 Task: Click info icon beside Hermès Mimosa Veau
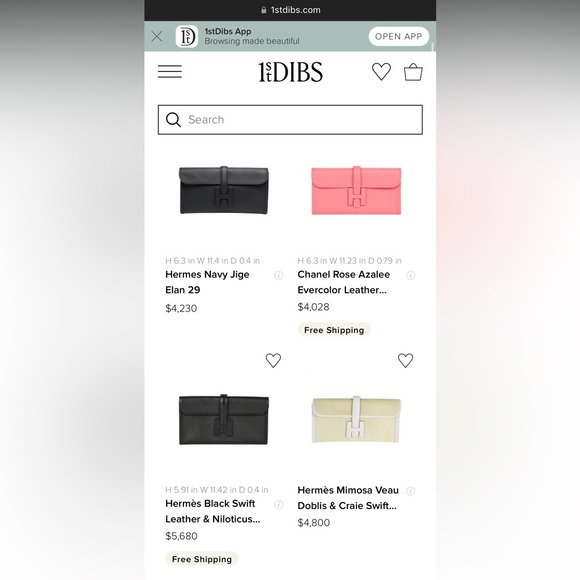point(411,491)
